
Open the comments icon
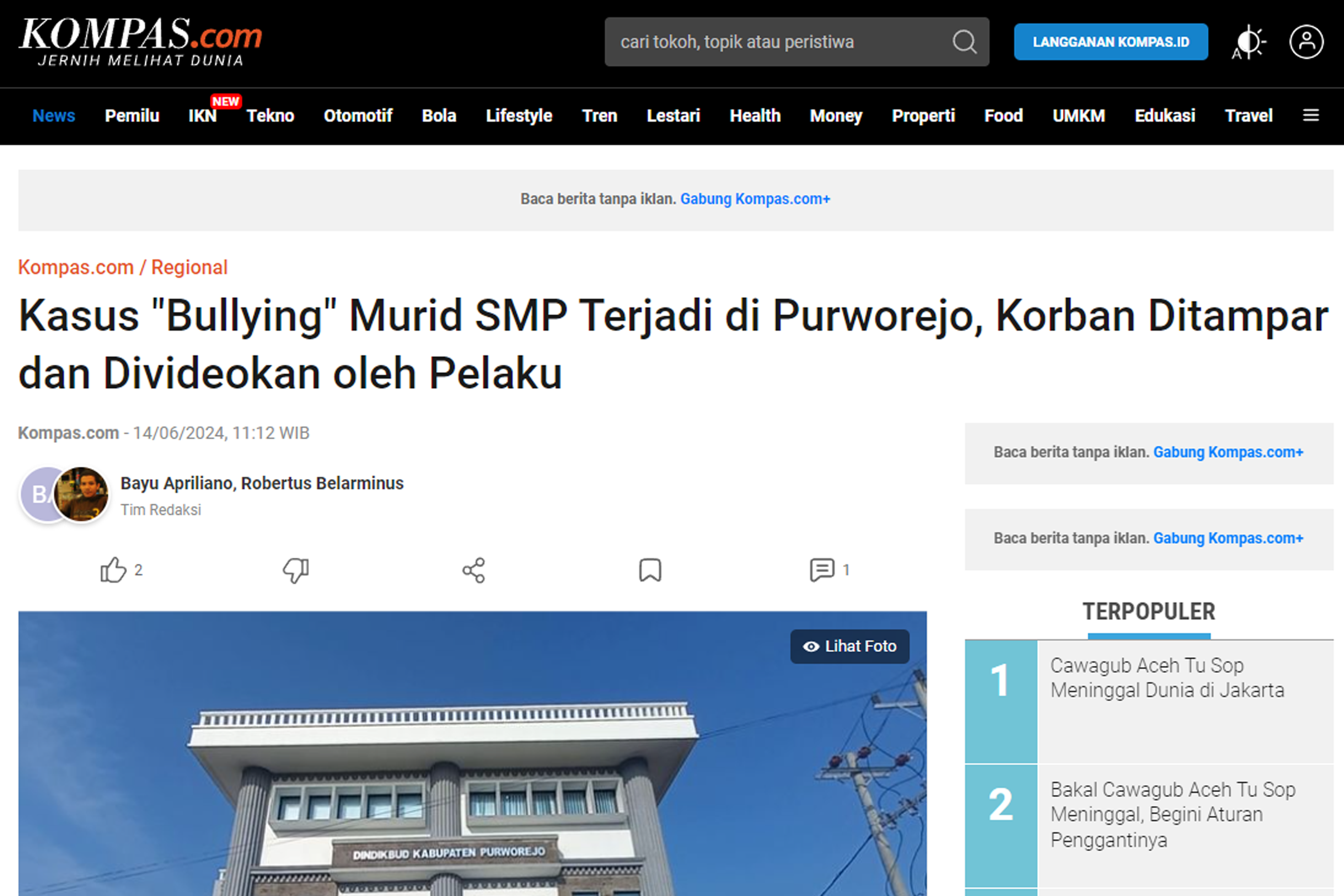[x=822, y=570]
